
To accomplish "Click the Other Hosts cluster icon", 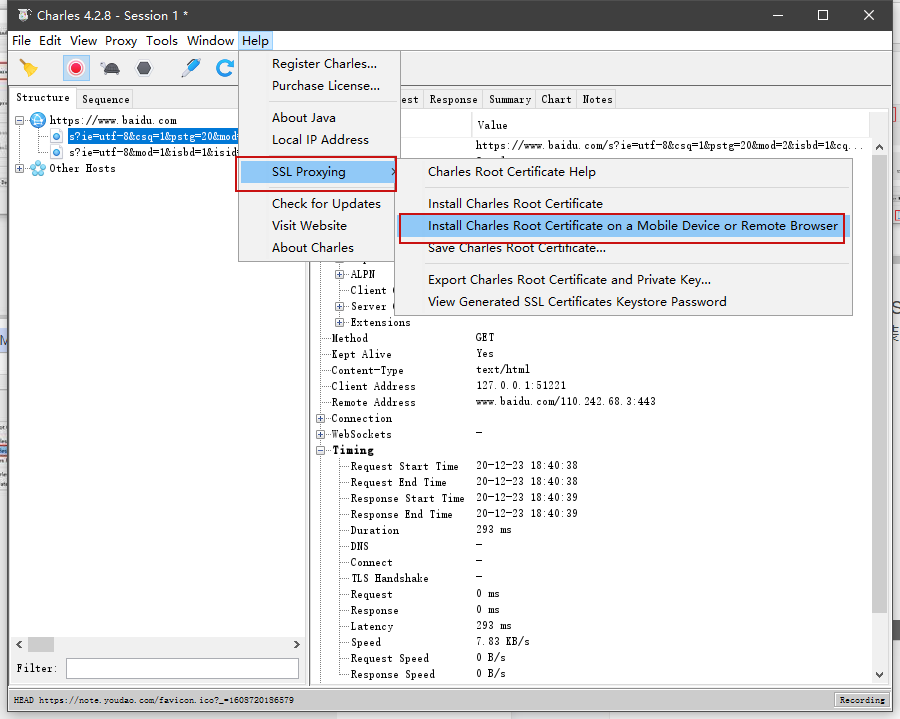I will coord(38,168).
